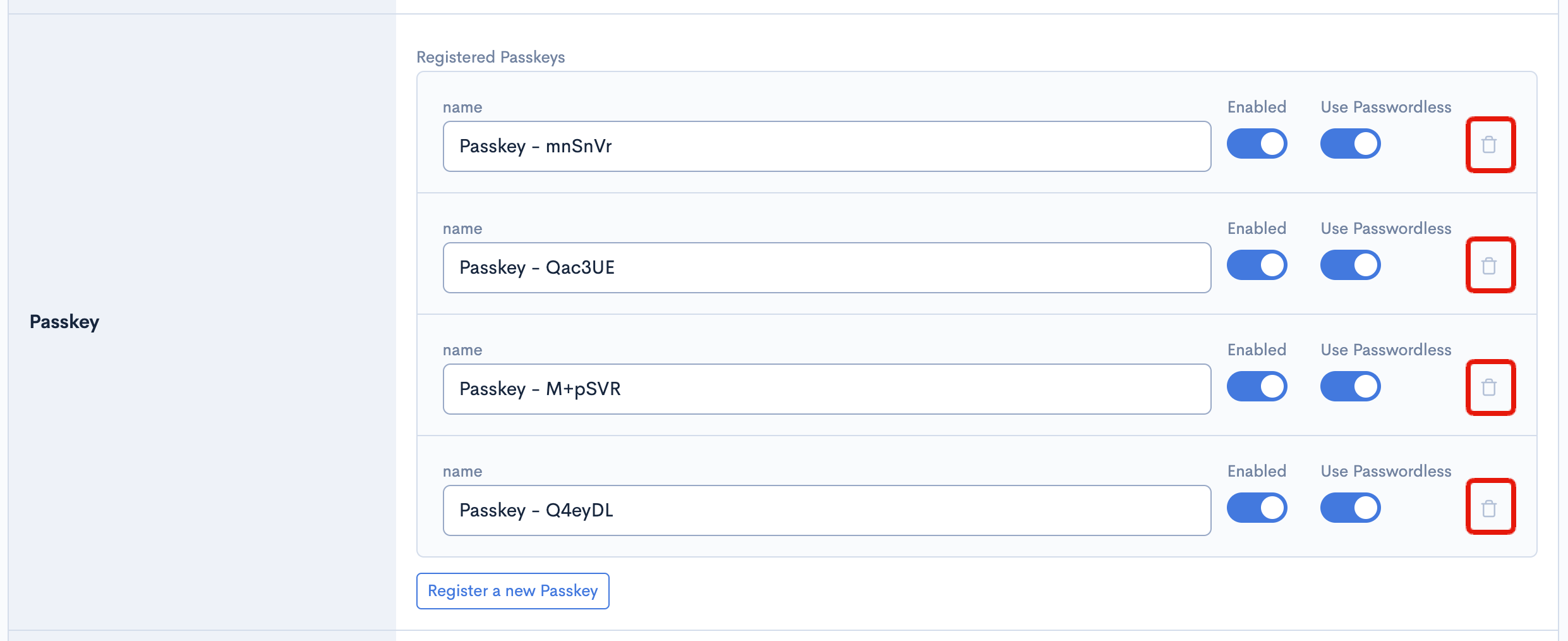Disable the Enabled toggle for Passkey mnSnVr
The height and width of the screenshot is (641, 1568).
tap(1257, 144)
